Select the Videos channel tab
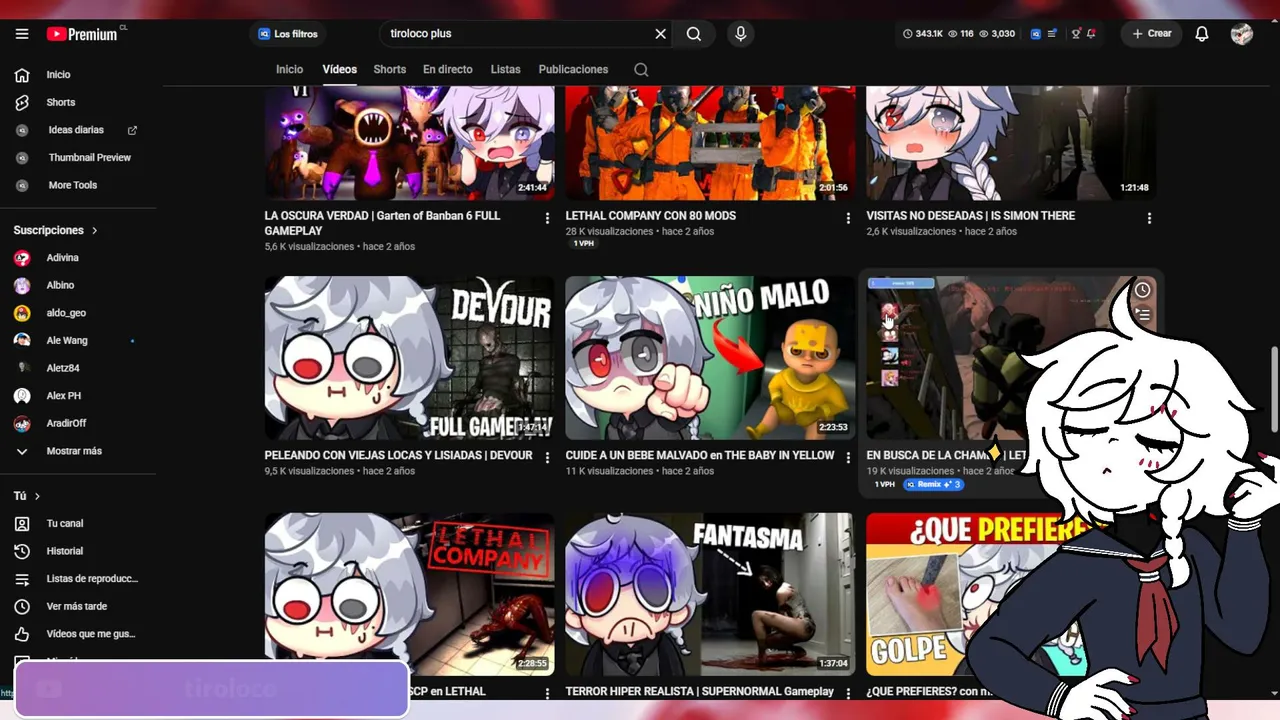The image size is (1280, 720). coord(339,70)
